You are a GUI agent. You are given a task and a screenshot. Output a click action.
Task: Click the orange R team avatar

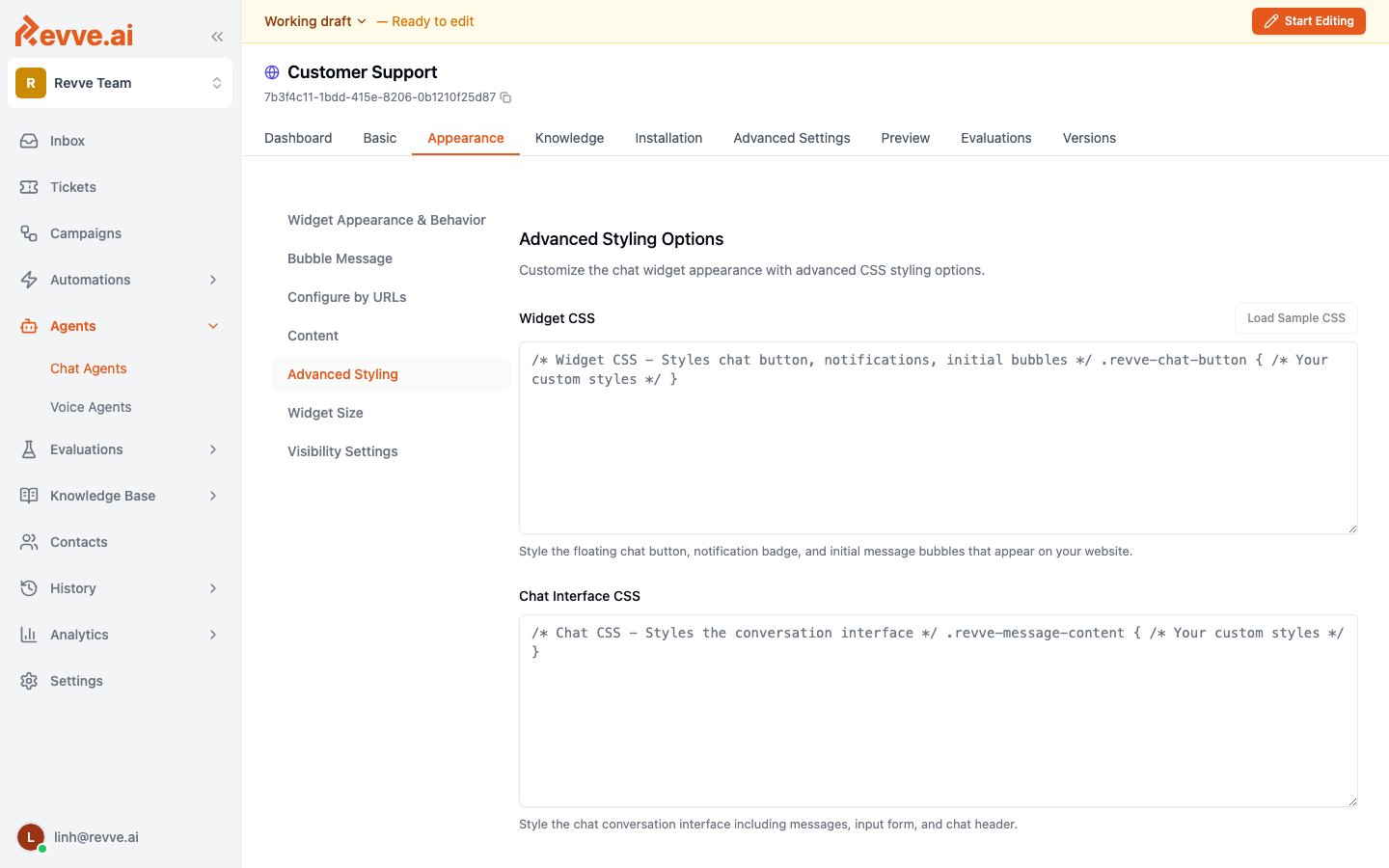(31, 83)
